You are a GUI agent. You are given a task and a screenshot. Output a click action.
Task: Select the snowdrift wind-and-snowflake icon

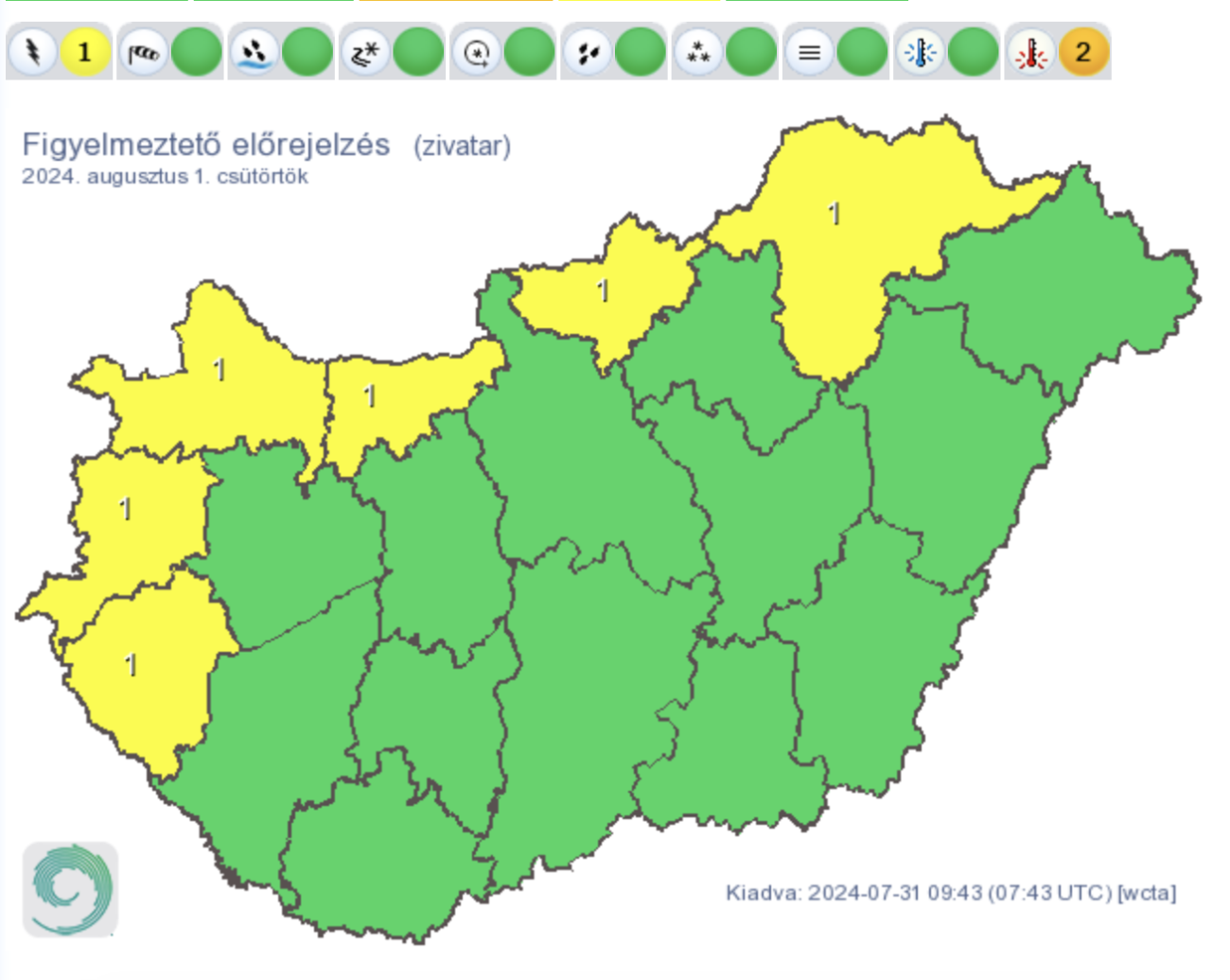coord(365,52)
